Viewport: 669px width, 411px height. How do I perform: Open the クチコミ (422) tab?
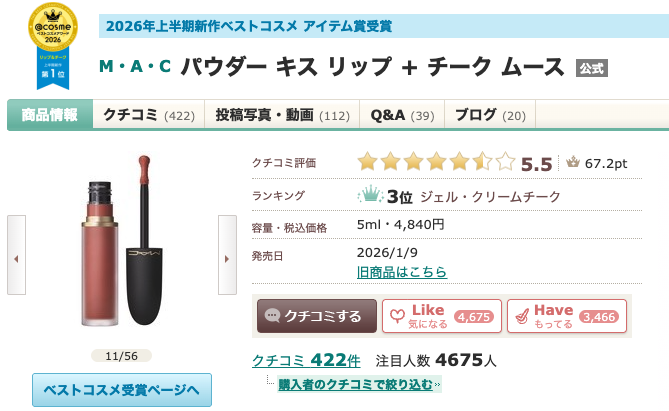point(149,114)
